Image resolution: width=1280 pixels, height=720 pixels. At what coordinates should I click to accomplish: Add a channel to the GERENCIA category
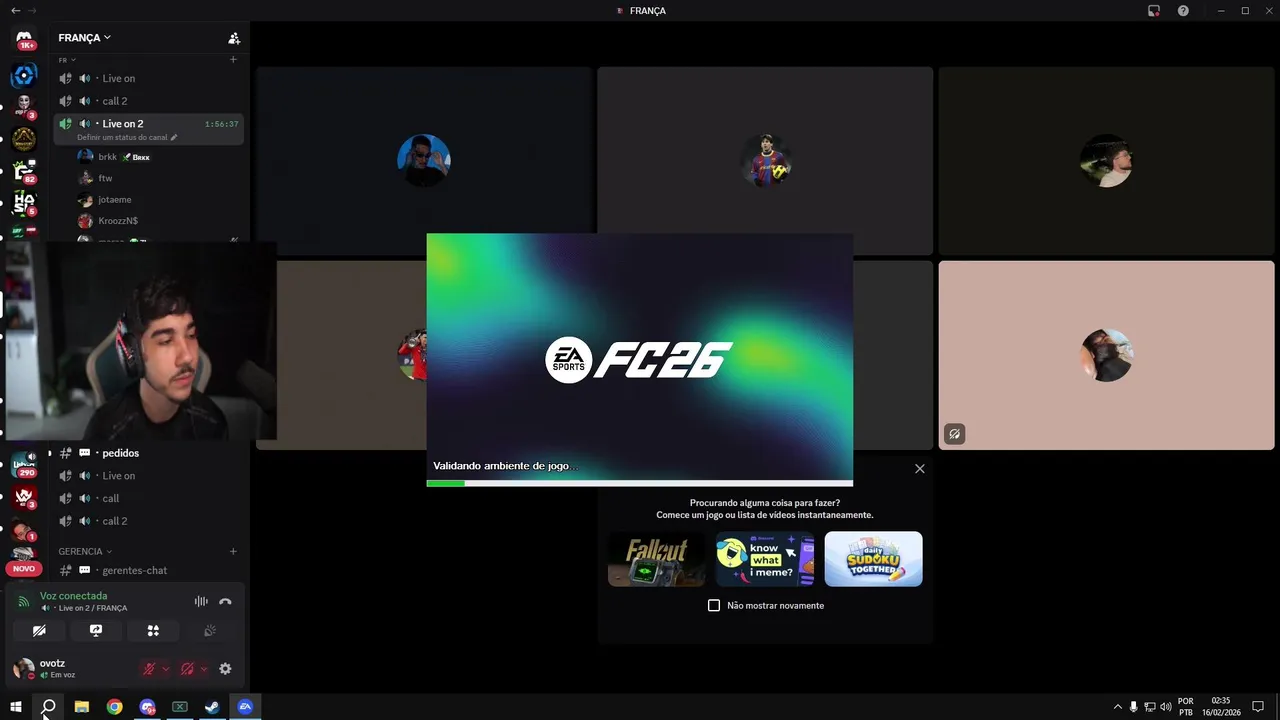pyautogui.click(x=233, y=551)
